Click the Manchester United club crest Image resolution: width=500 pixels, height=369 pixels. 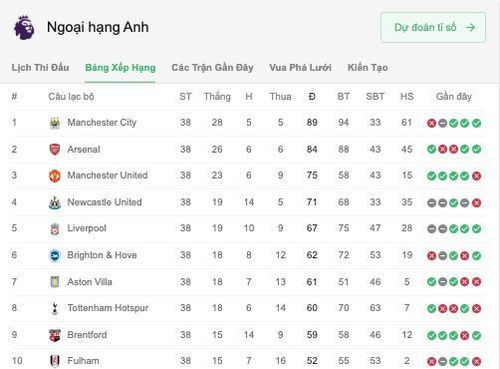tap(55, 176)
